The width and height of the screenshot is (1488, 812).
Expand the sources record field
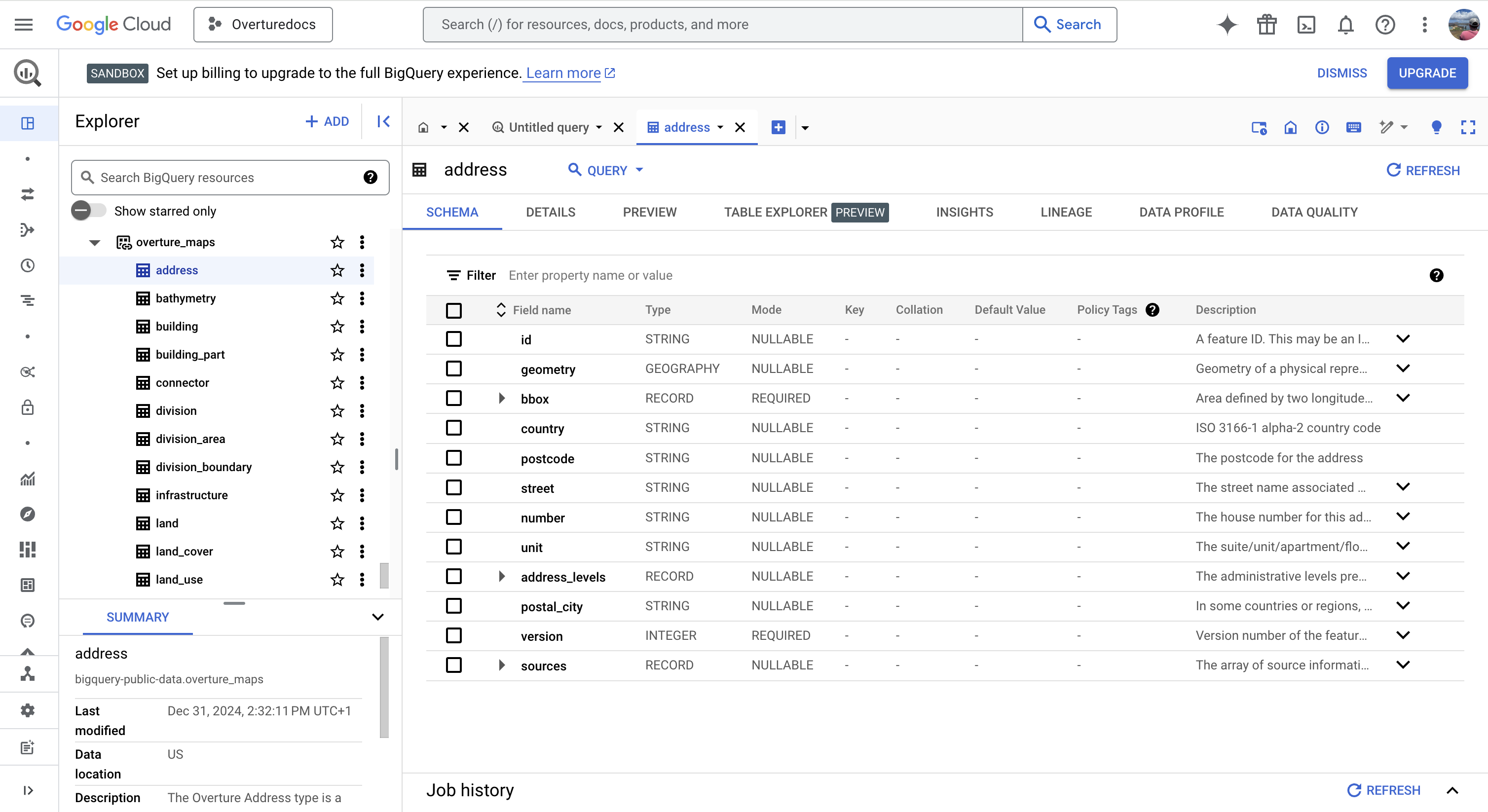point(501,665)
